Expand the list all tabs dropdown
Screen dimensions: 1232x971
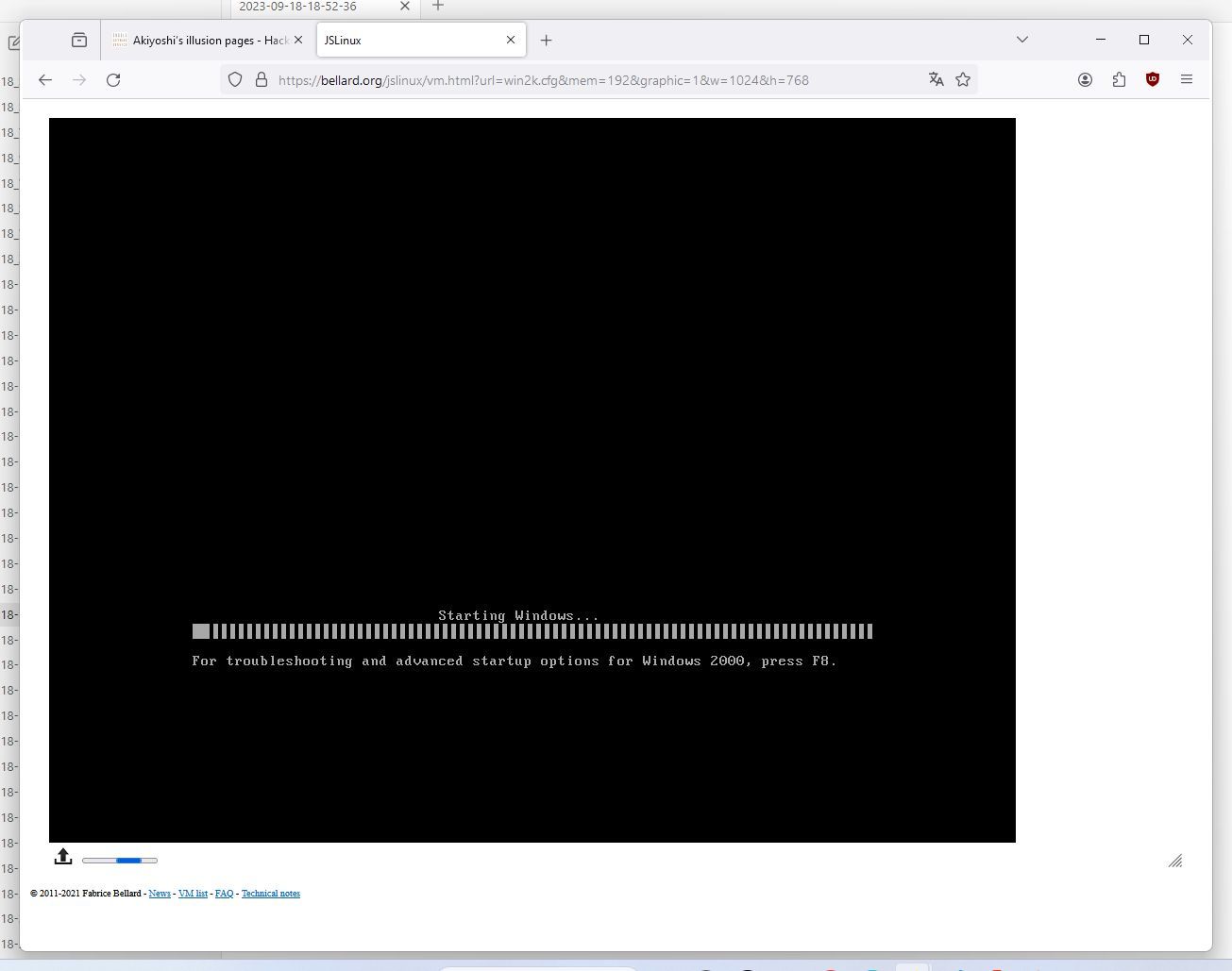[x=1021, y=40]
